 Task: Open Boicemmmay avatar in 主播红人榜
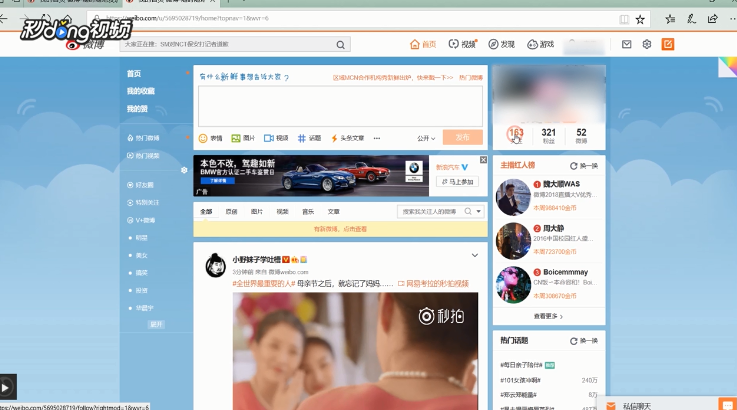(x=513, y=284)
